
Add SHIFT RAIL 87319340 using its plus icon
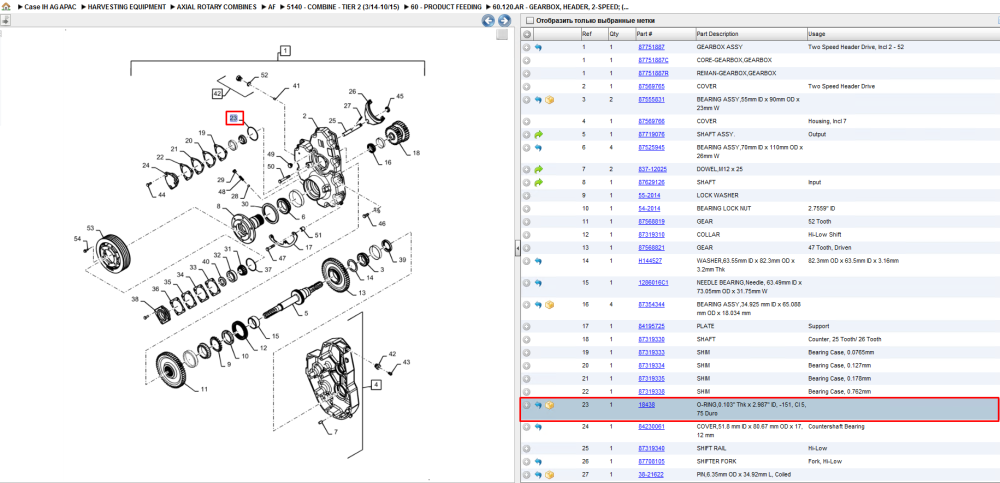527,449
